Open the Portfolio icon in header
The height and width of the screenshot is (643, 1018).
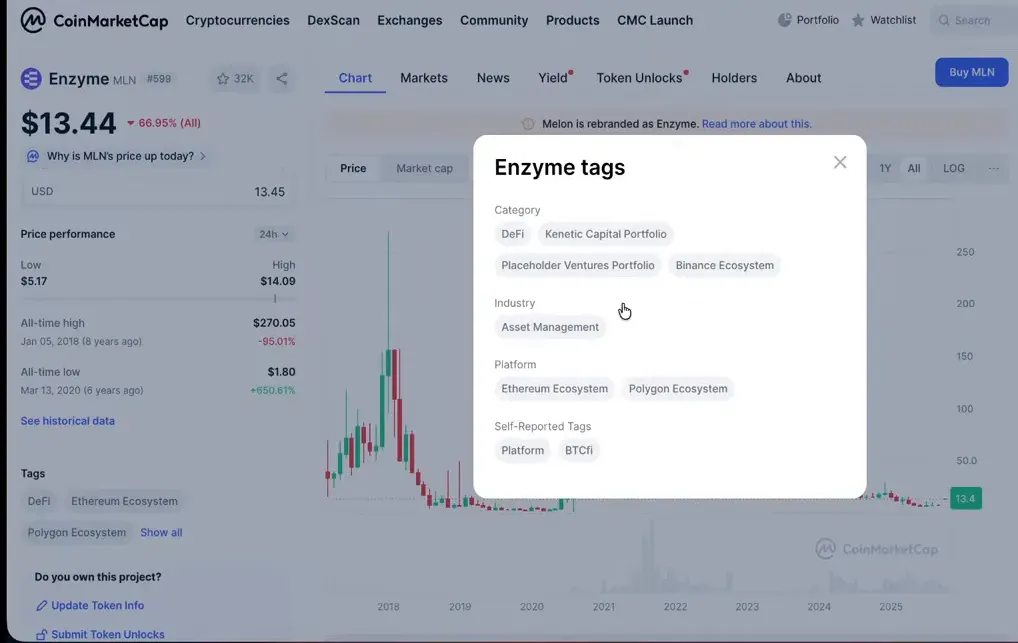[x=785, y=20]
